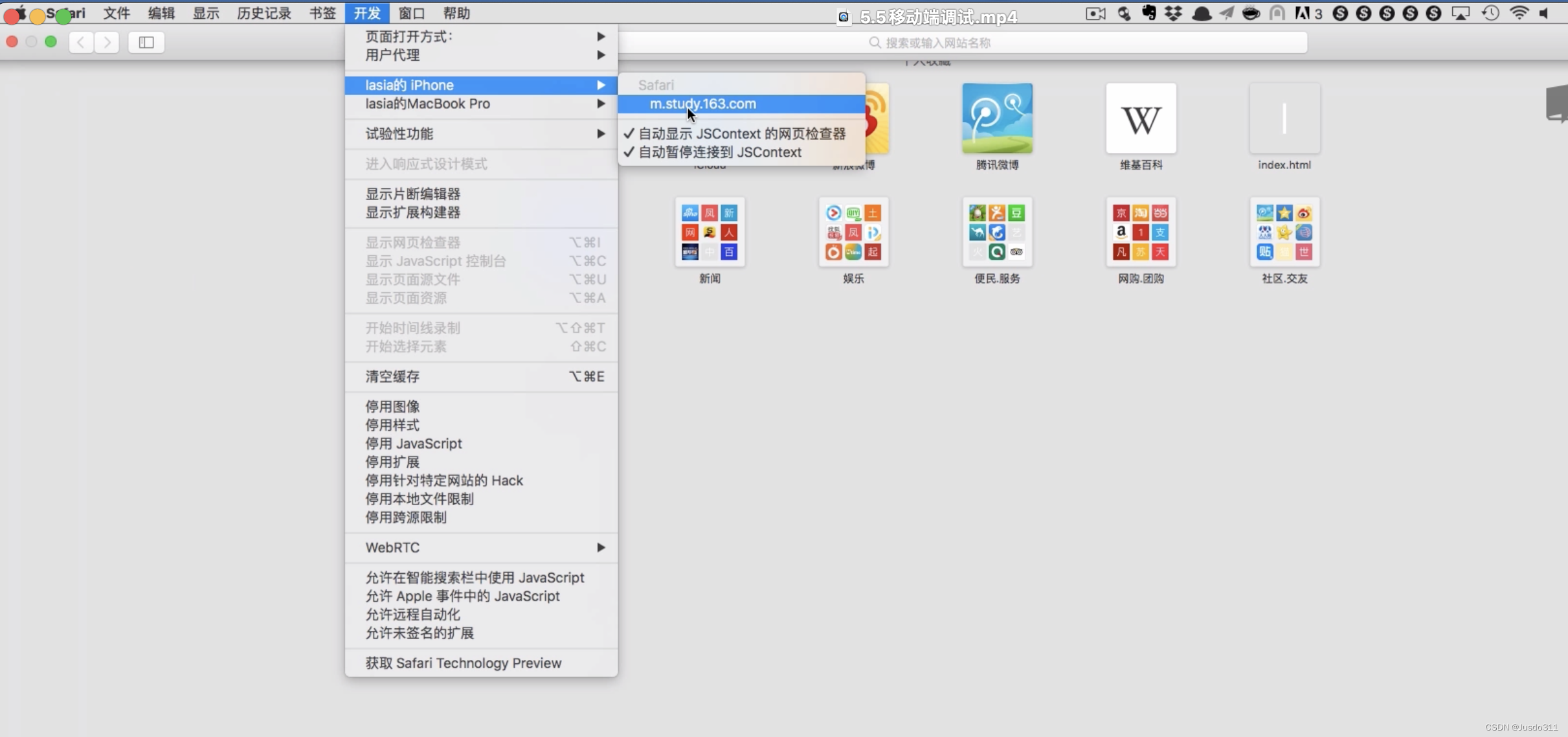Viewport: 1568px width, 737px height.
Task: Choose 允许未签名的扩展
Action: (x=481, y=633)
